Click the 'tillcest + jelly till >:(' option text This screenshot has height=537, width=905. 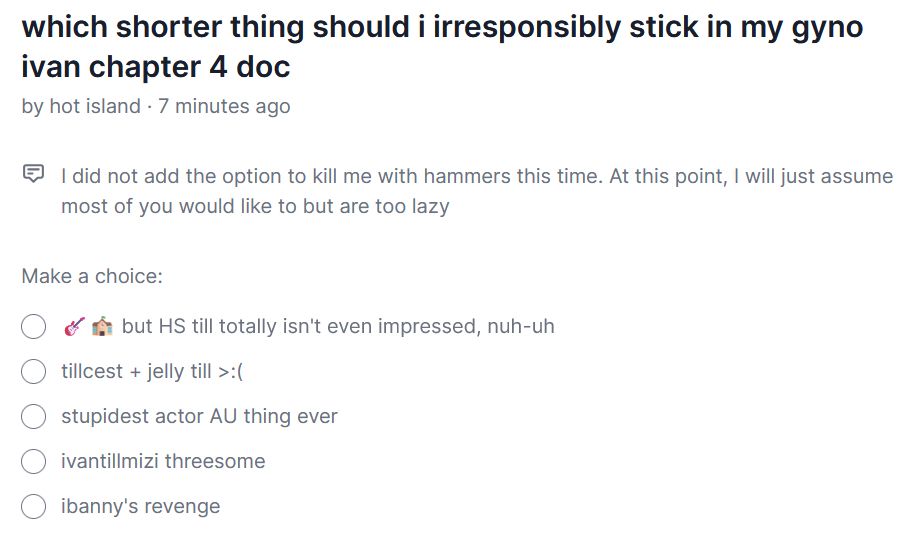click(152, 372)
